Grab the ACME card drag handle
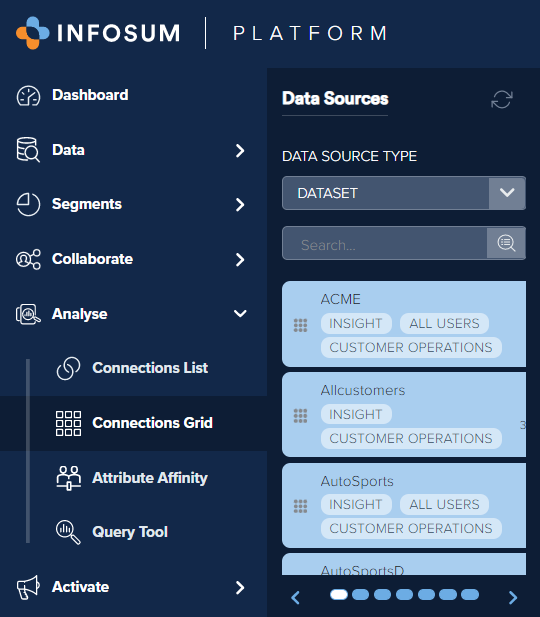This screenshot has width=540, height=617. 300,325
